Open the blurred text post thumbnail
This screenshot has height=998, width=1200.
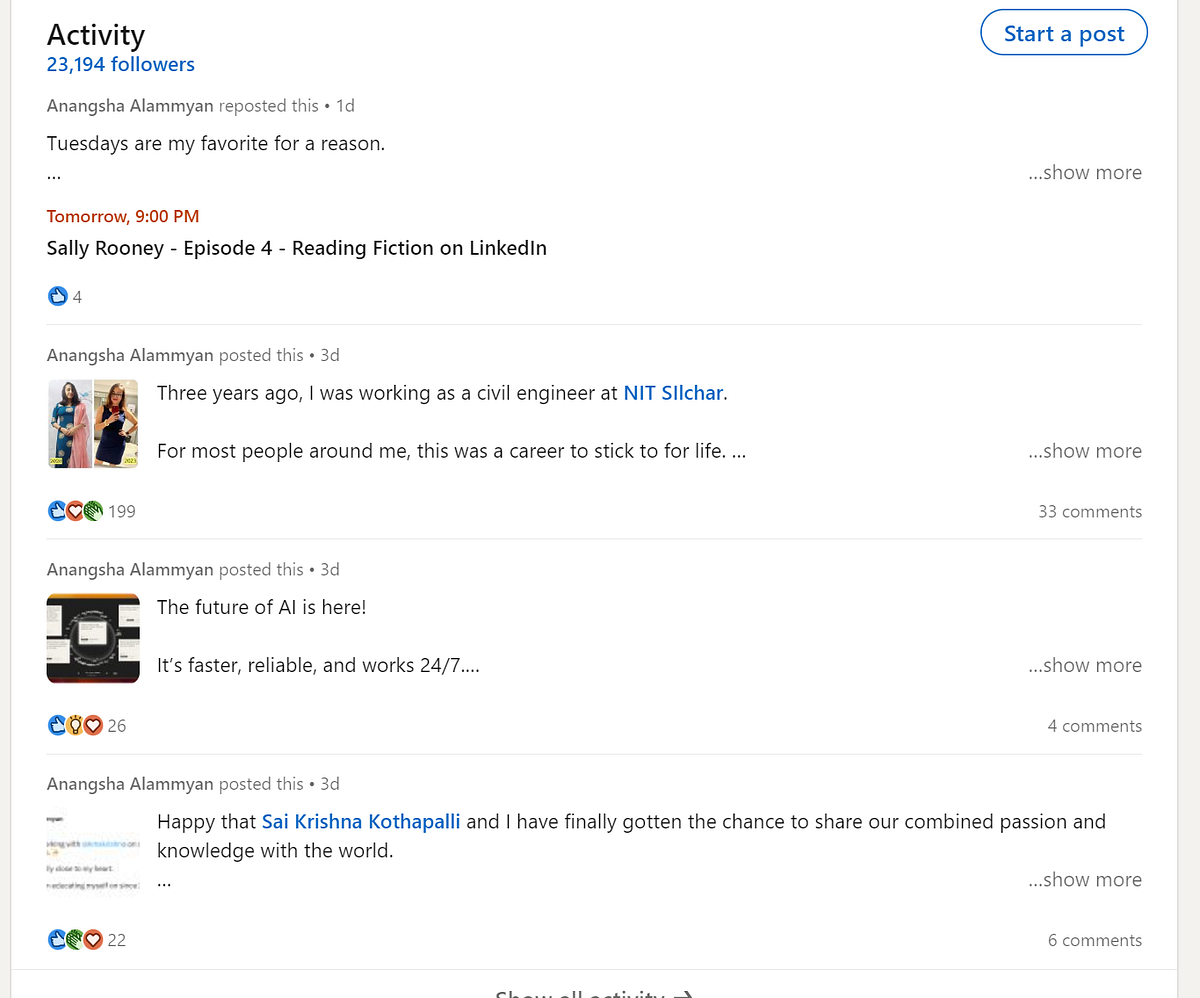pos(93,852)
